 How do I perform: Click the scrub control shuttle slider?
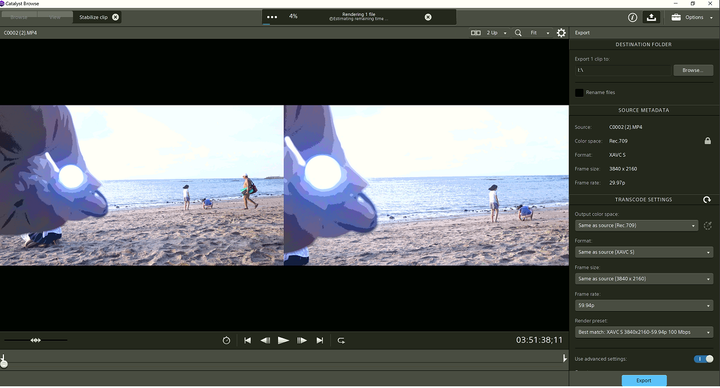coord(35,340)
